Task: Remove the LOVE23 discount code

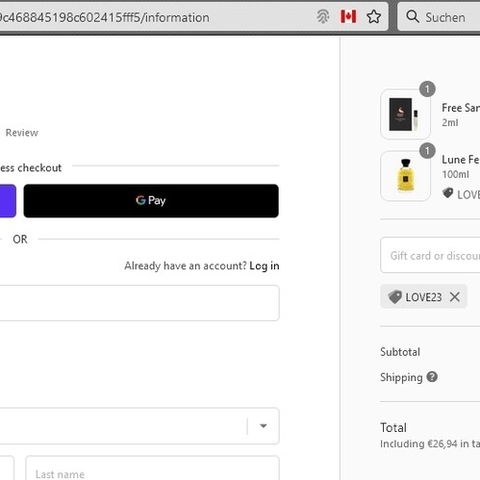Action: (x=455, y=297)
